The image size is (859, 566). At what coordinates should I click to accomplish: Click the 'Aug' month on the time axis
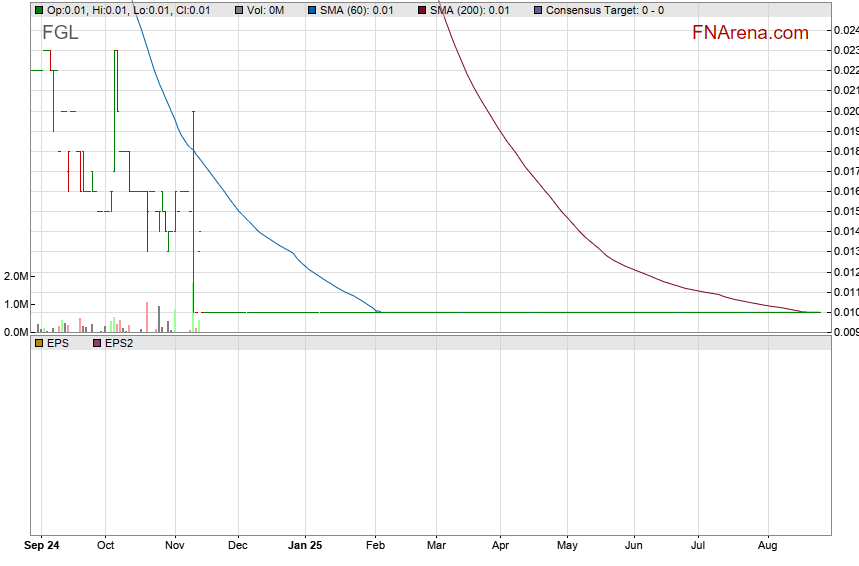(x=768, y=546)
